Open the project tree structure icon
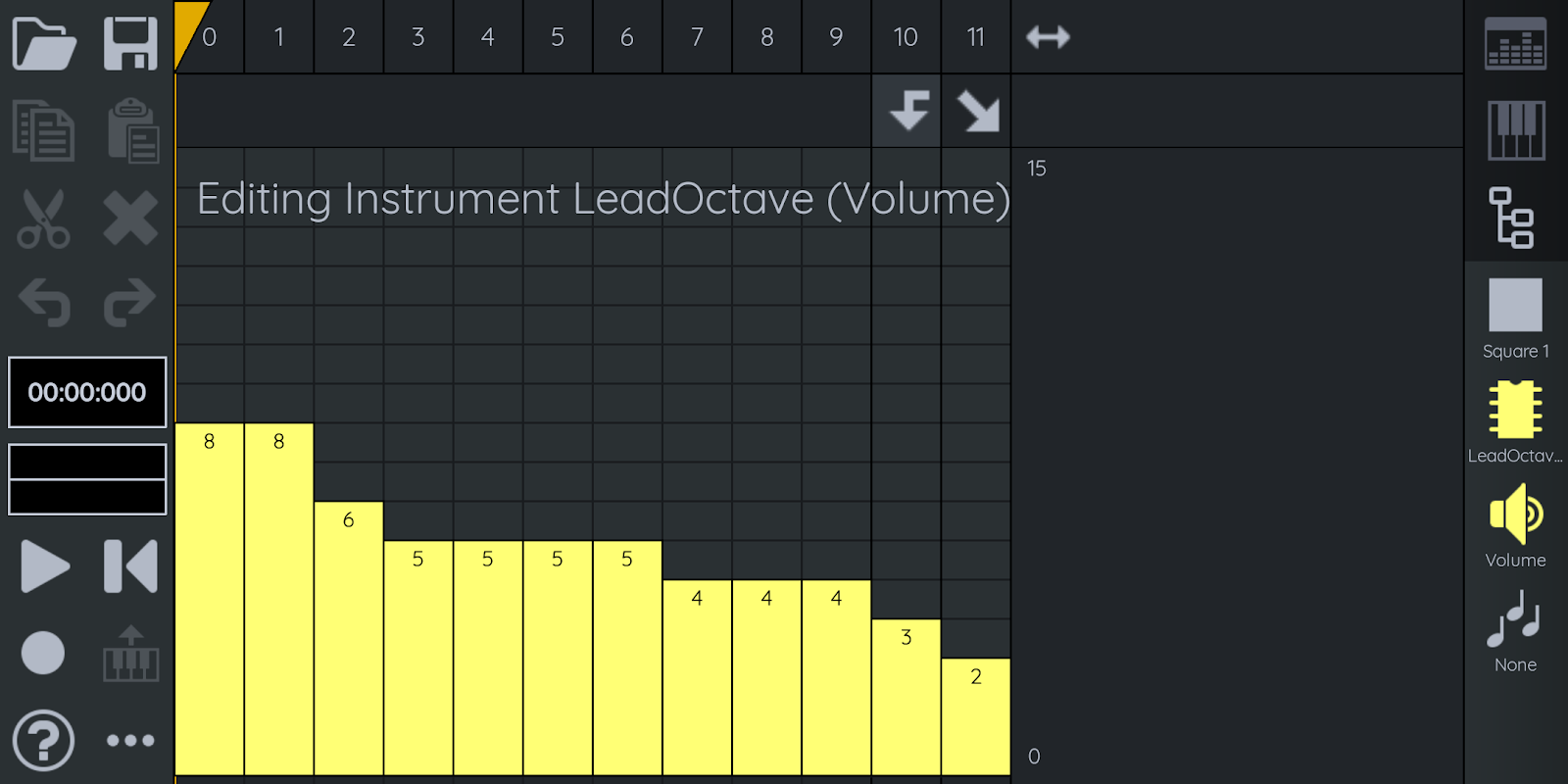 click(x=1512, y=218)
